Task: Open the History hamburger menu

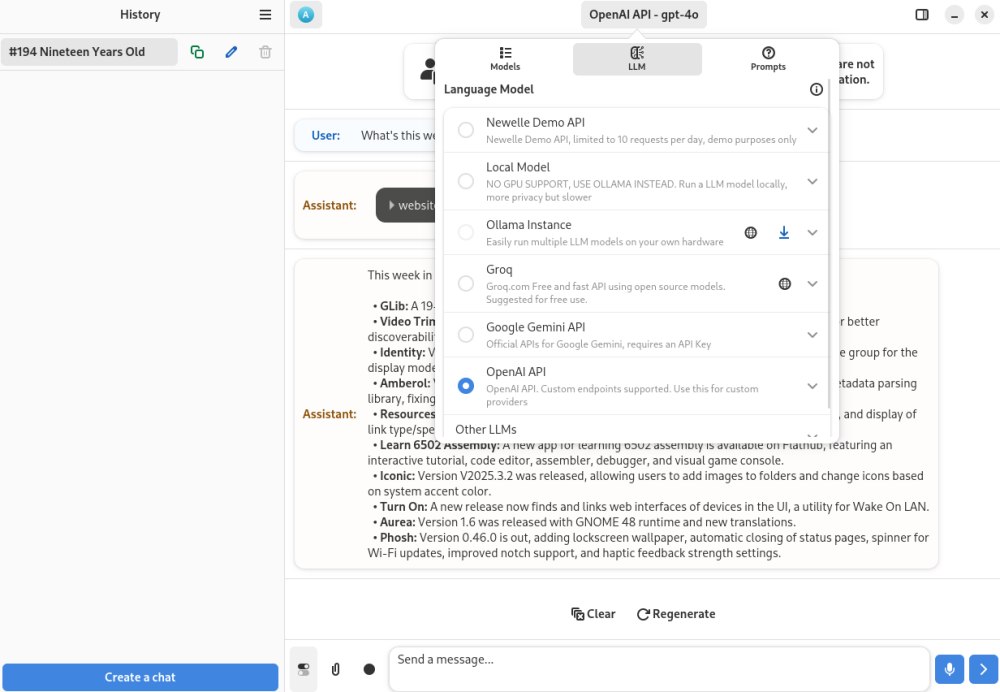Action: (x=265, y=15)
